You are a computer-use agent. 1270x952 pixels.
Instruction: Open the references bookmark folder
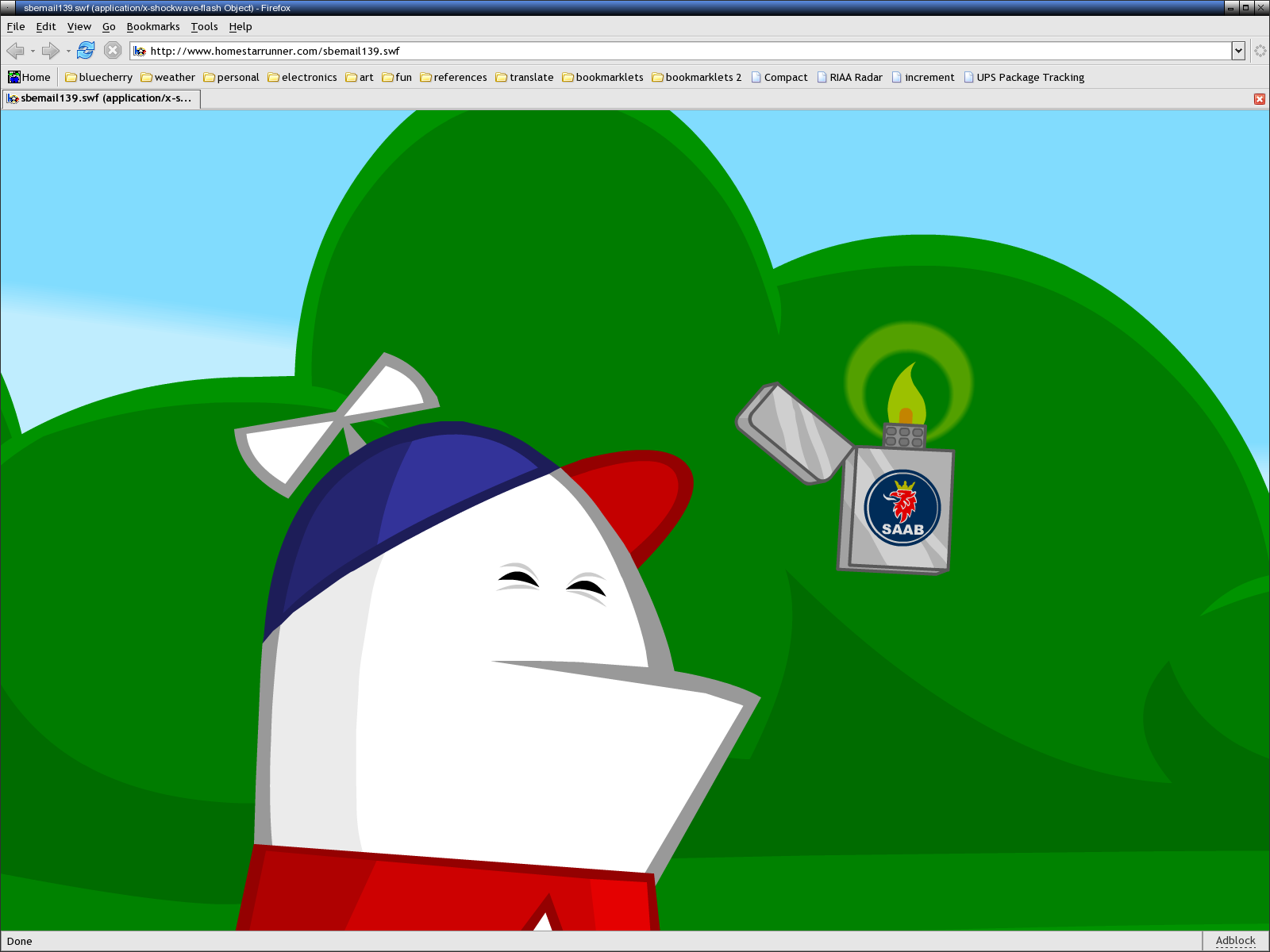point(454,77)
